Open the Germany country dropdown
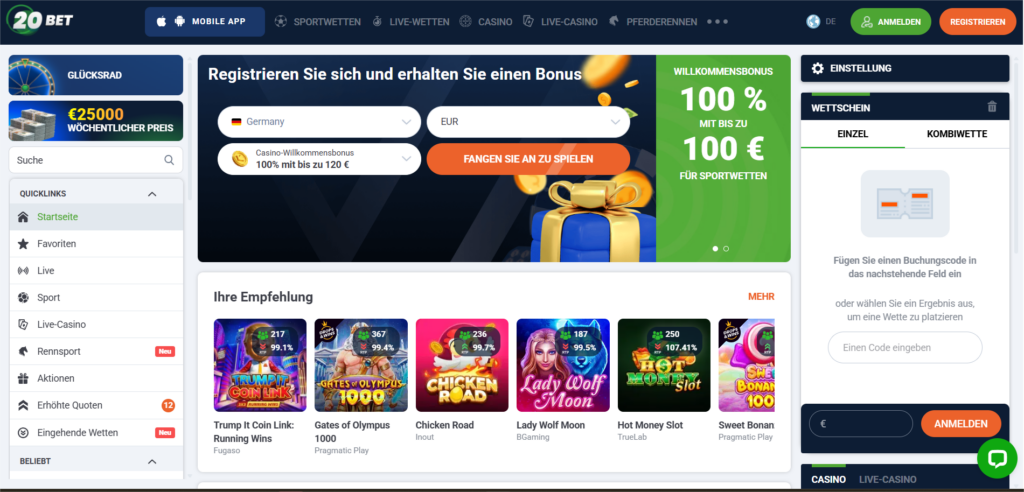 (319, 122)
